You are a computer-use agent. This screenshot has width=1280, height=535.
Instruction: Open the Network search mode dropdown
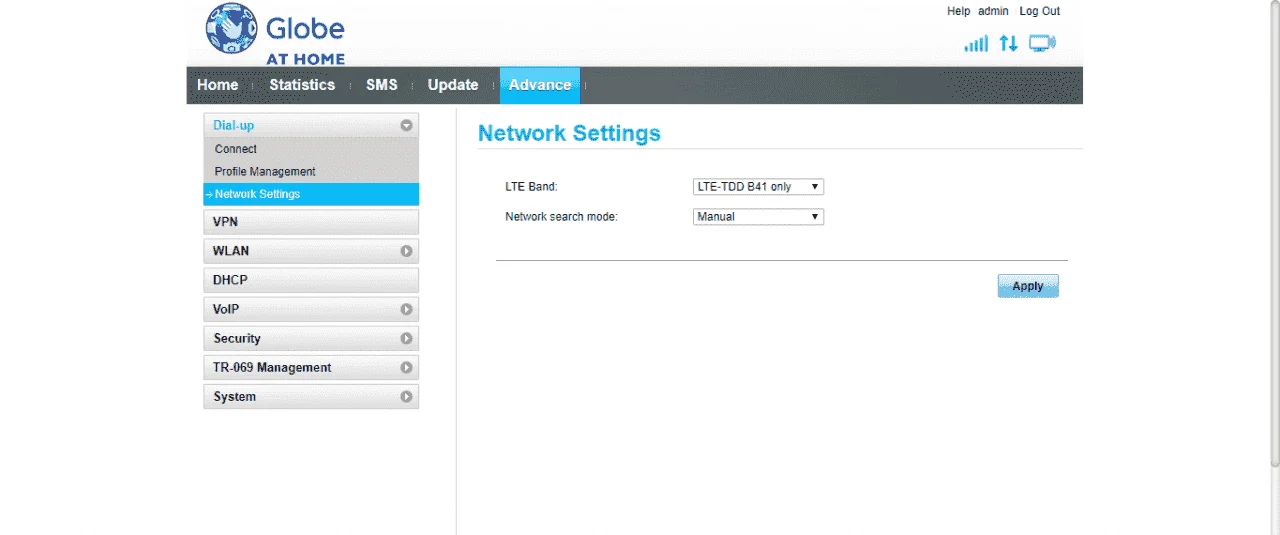pyautogui.click(x=758, y=216)
